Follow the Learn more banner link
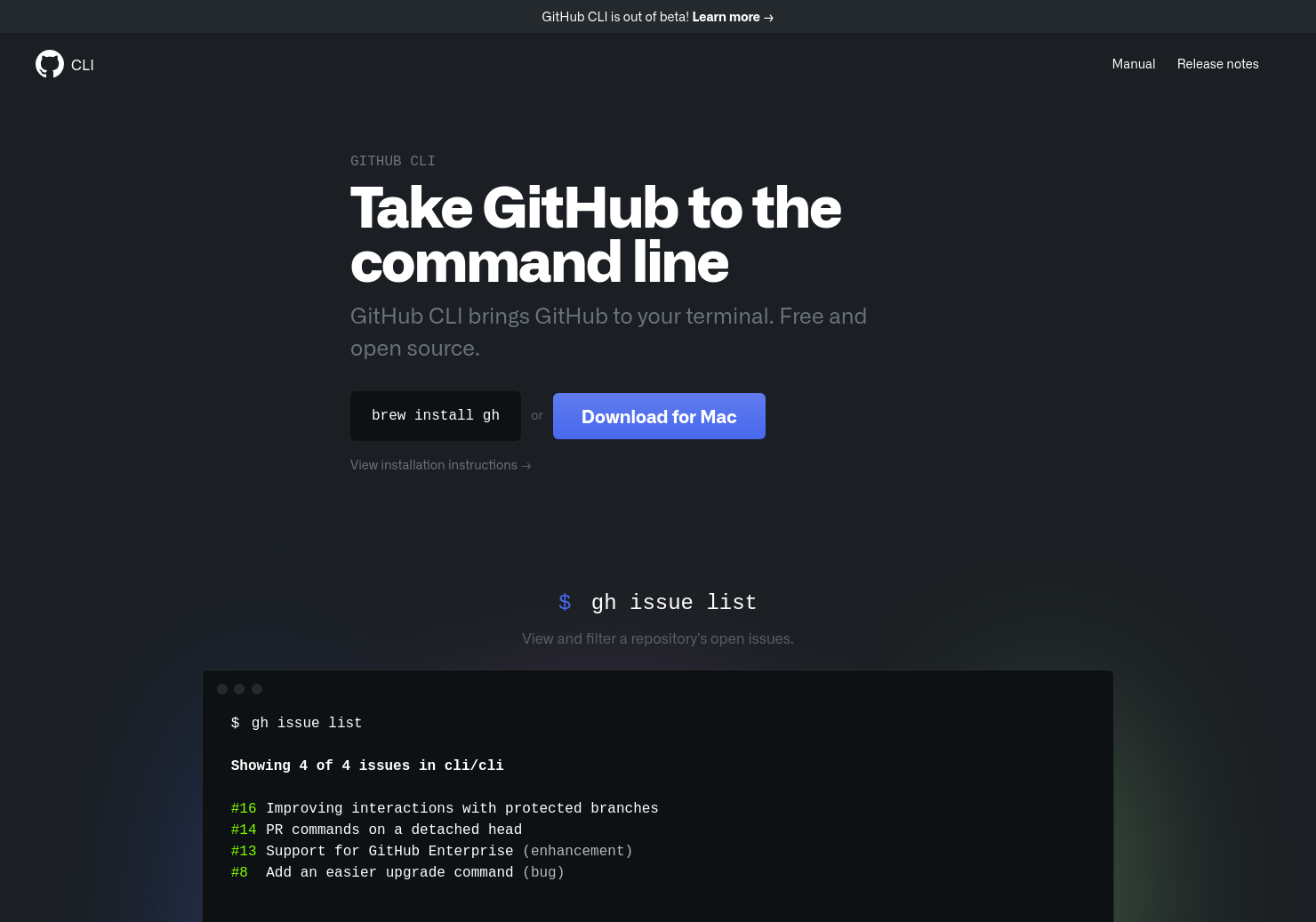The width and height of the screenshot is (1316, 922). (733, 17)
